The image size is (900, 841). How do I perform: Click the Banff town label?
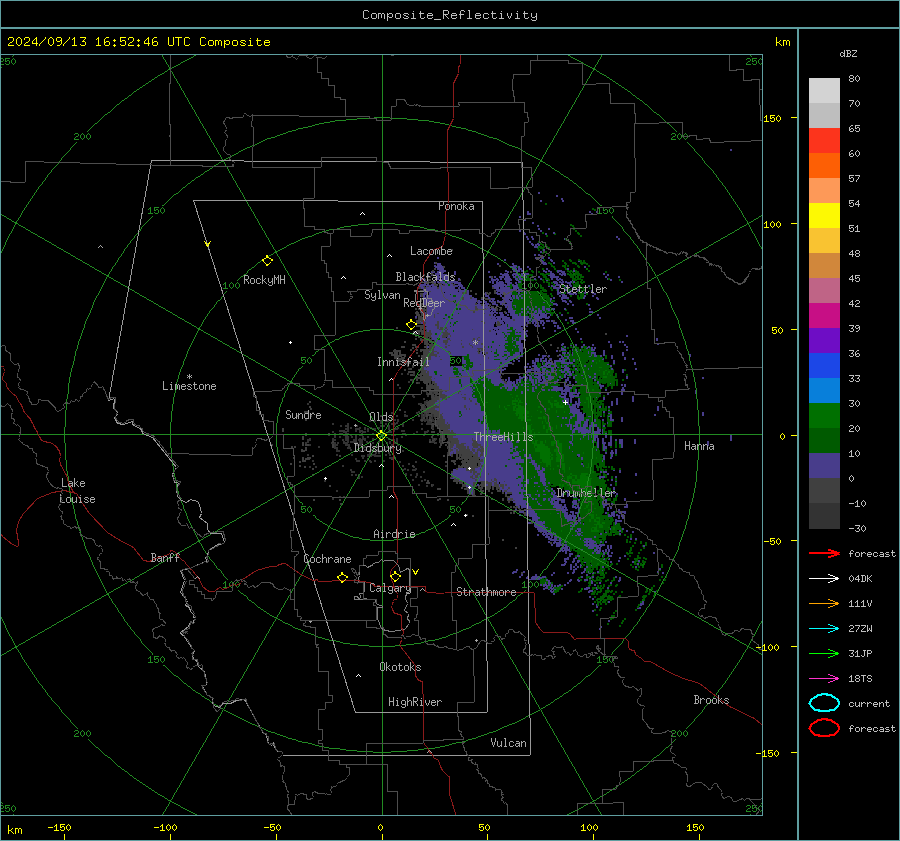pos(165,557)
